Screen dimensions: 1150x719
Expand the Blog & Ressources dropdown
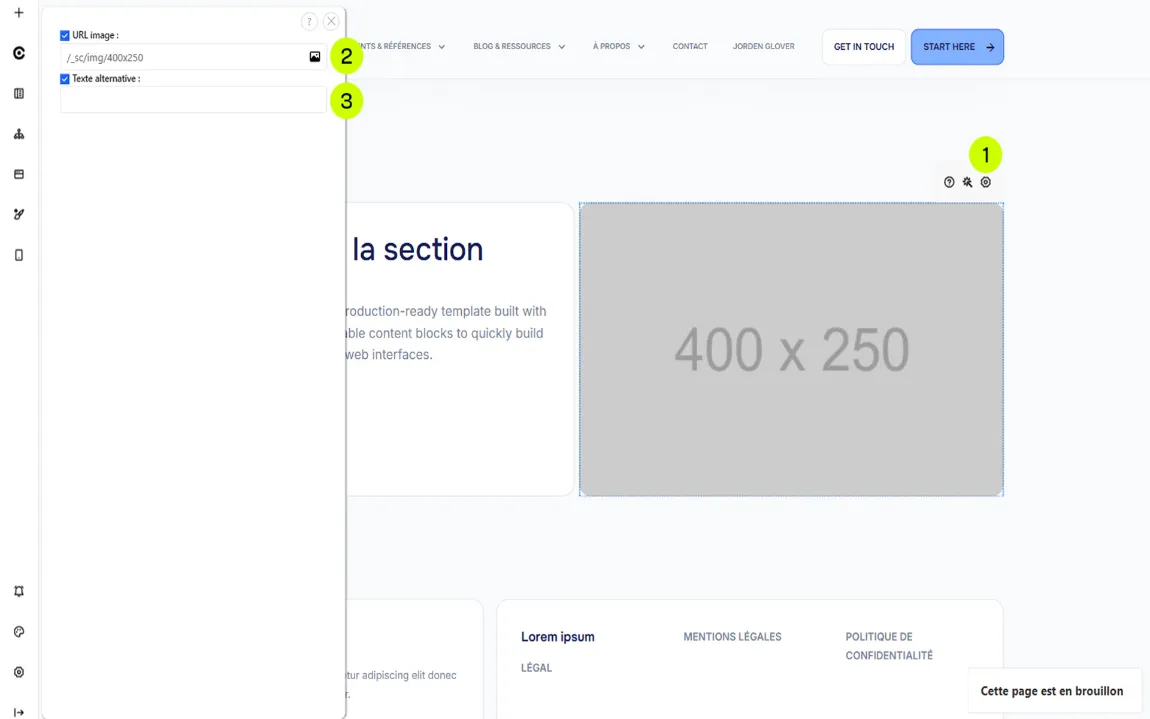[519, 47]
